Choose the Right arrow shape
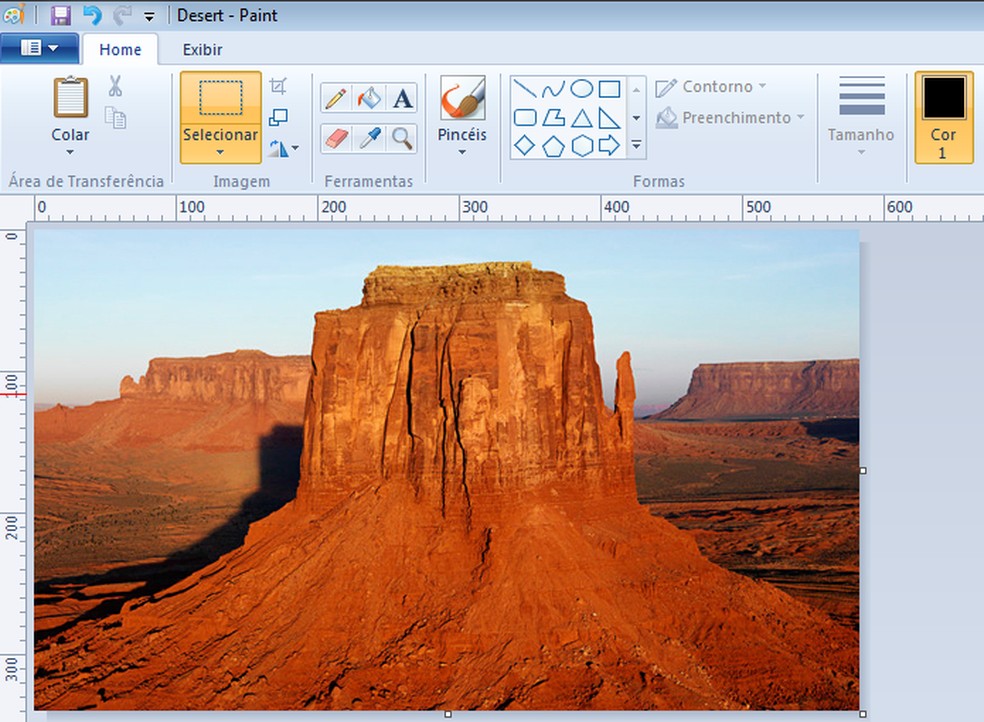 (609, 146)
